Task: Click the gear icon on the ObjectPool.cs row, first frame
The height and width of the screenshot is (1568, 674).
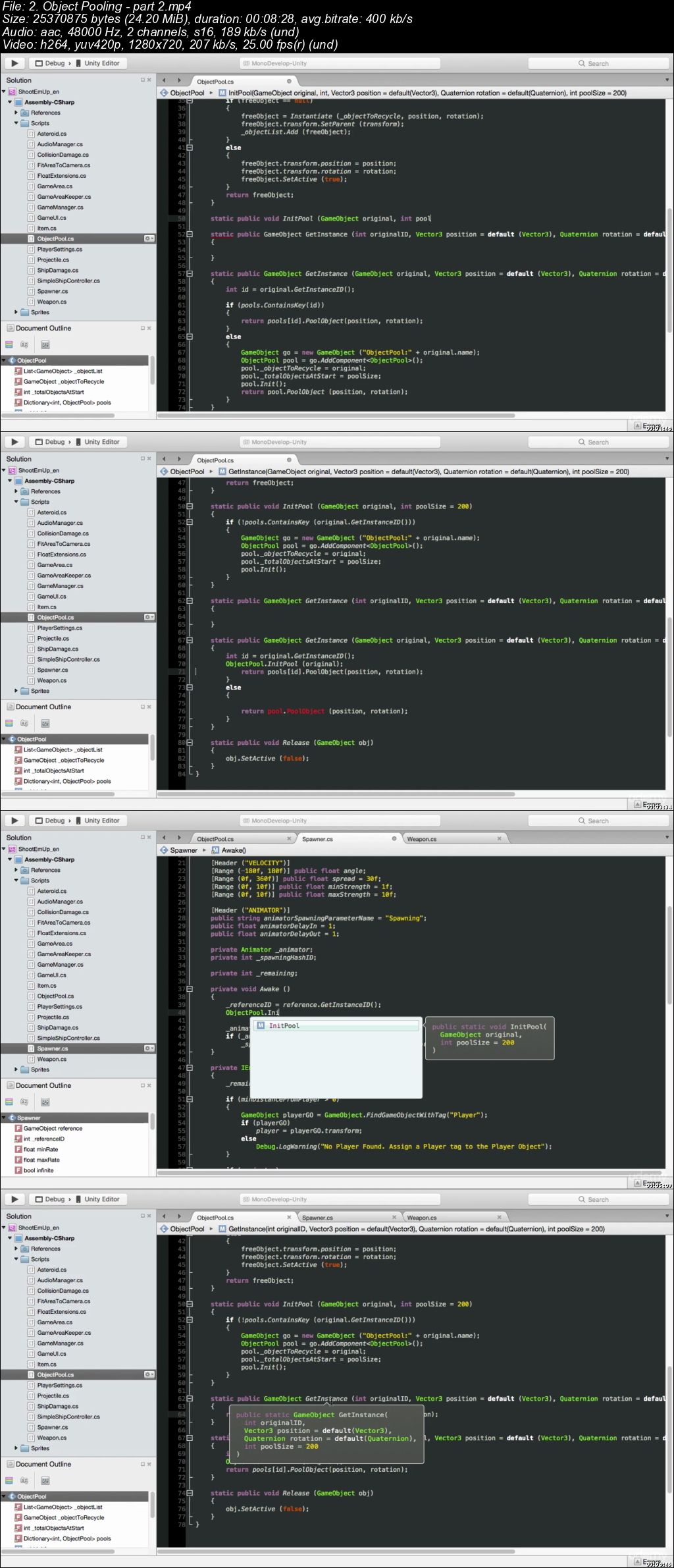Action: coord(149,238)
